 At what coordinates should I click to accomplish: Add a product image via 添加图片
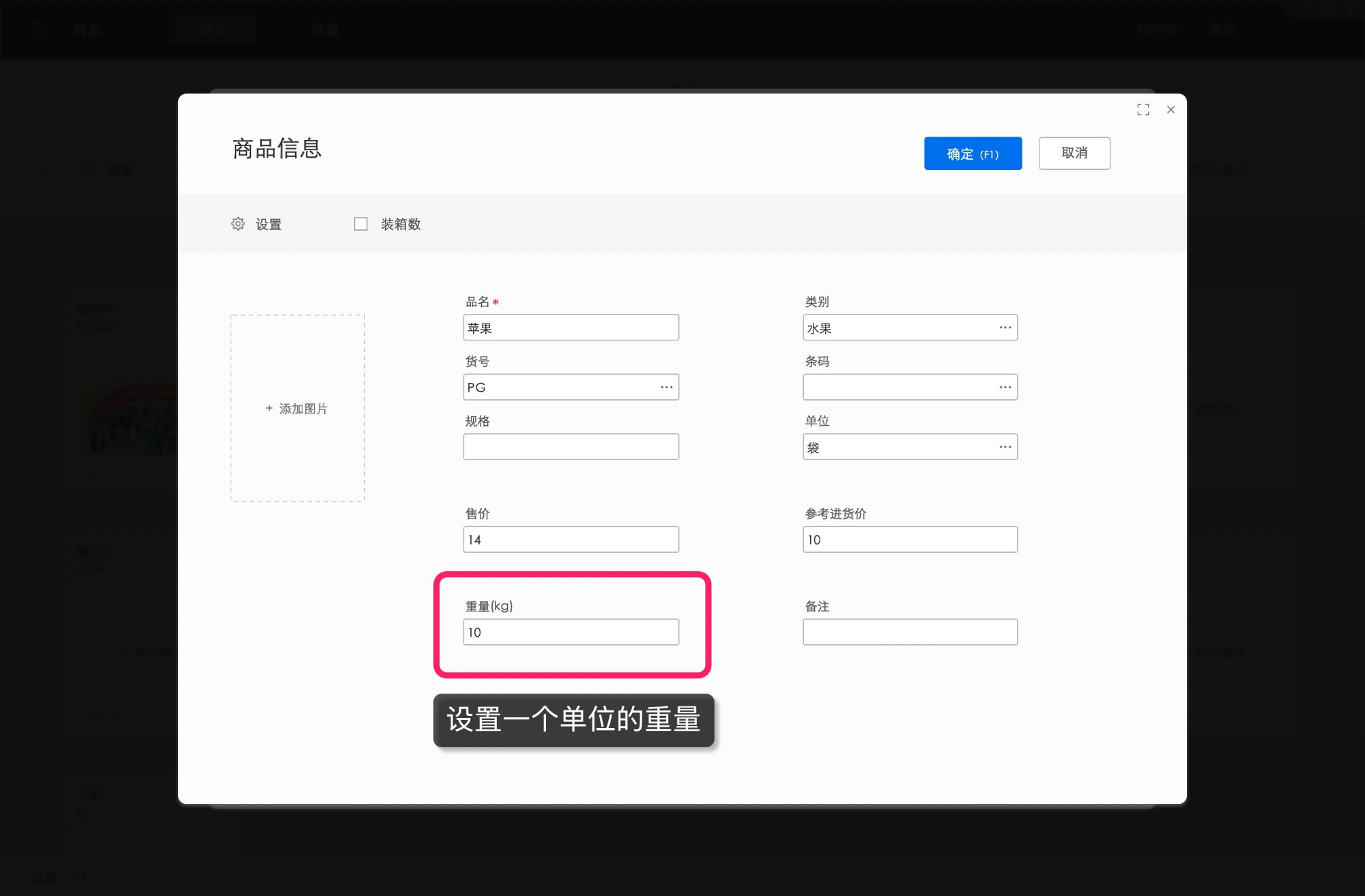[298, 408]
